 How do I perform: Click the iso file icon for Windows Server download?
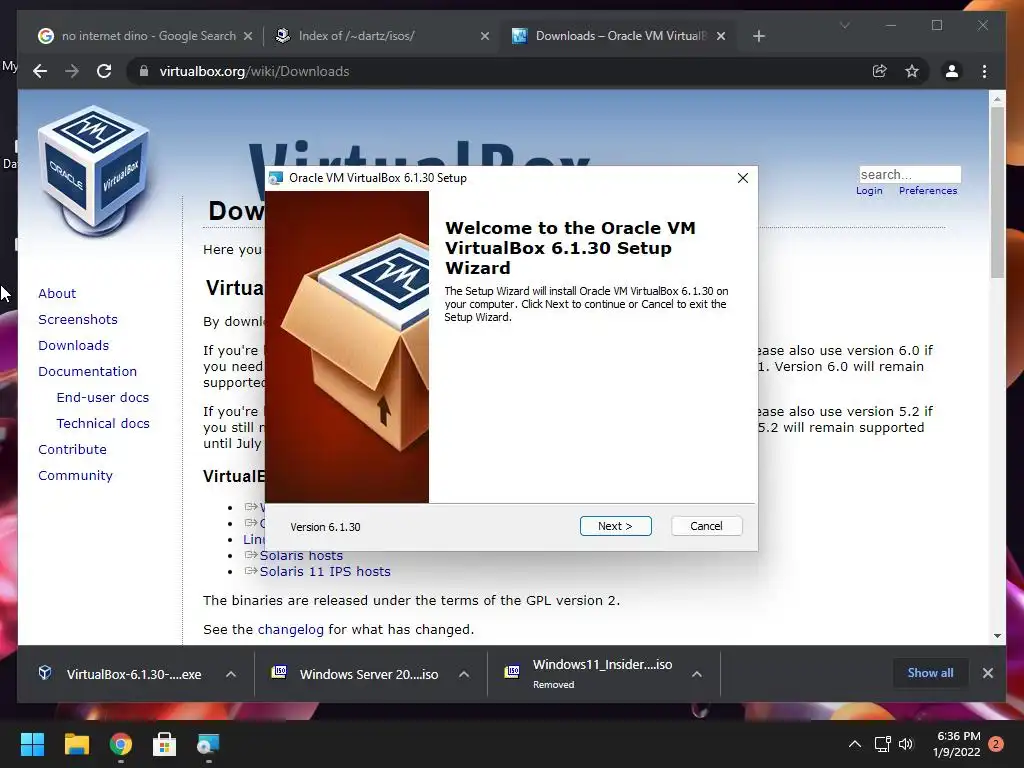279,672
